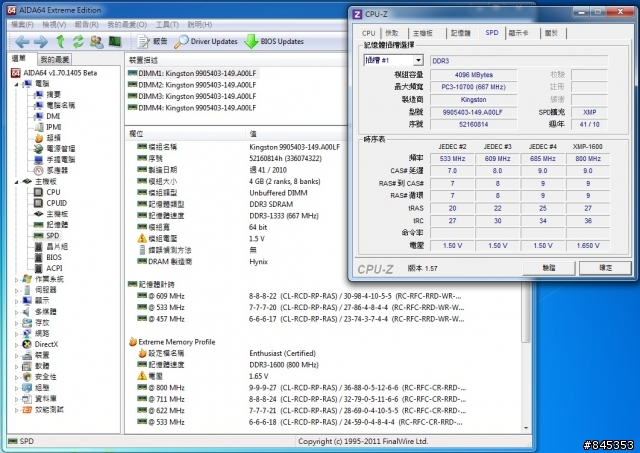Click the 800 MHz XMP-1600 frequency cell

coord(588,159)
